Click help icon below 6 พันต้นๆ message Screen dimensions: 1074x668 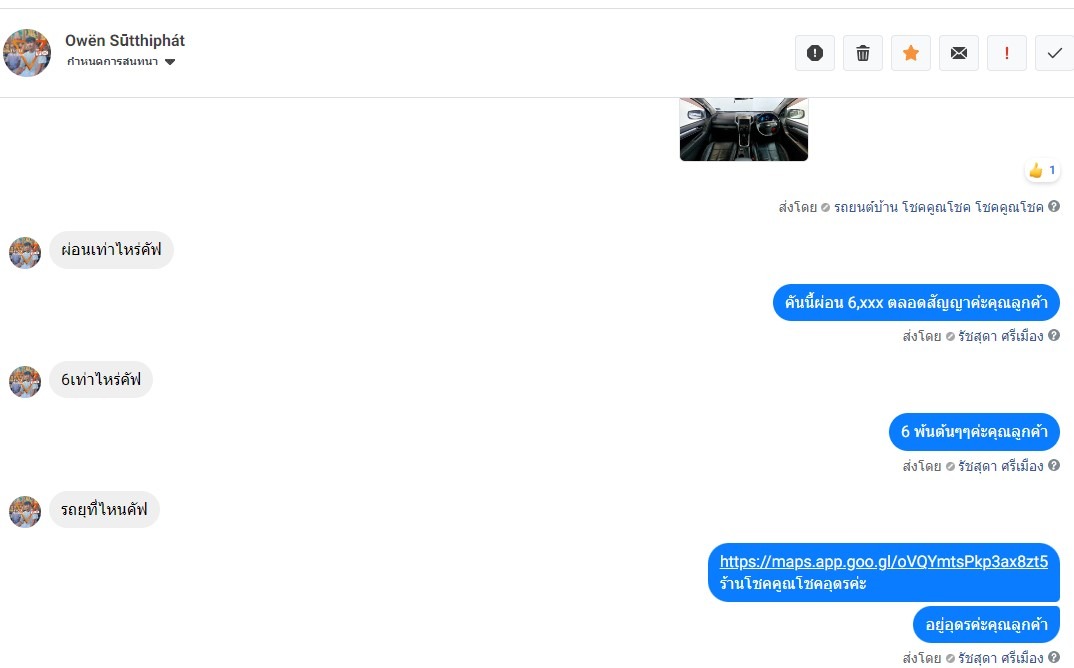click(1054, 465)
